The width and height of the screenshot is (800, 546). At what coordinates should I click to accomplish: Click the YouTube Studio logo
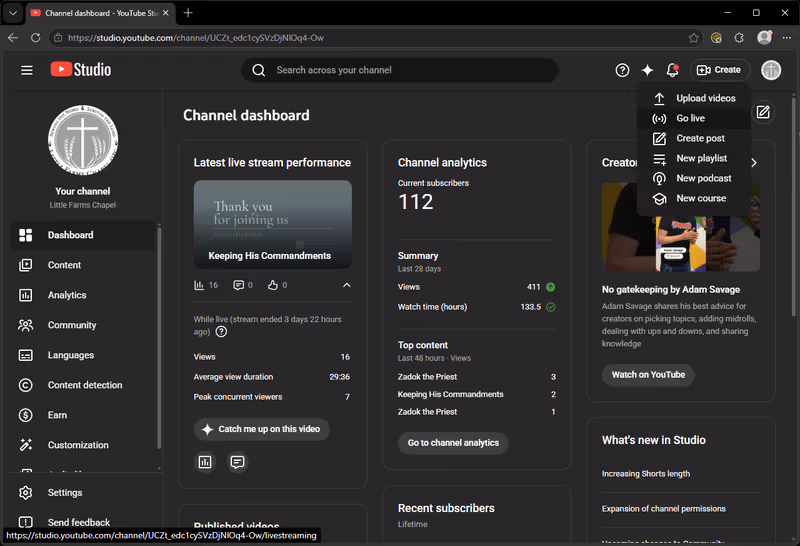81,69
